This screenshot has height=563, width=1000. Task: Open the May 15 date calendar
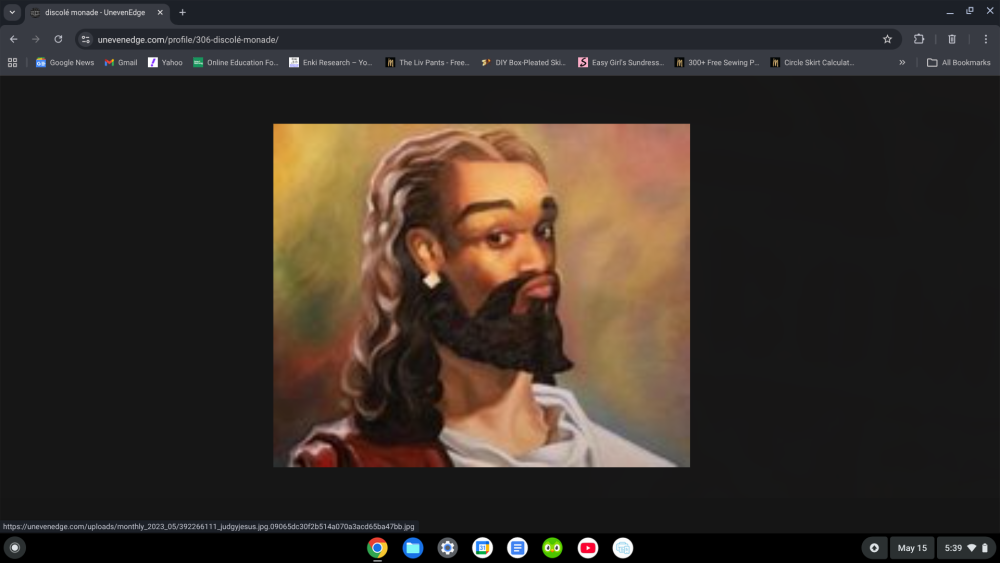(912, 548)
